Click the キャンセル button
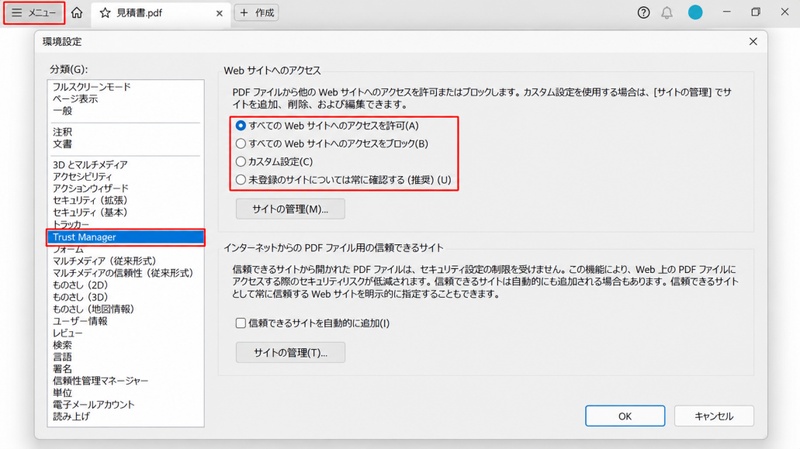Screen dimensions: 800x449 click(x=714, y=416)
